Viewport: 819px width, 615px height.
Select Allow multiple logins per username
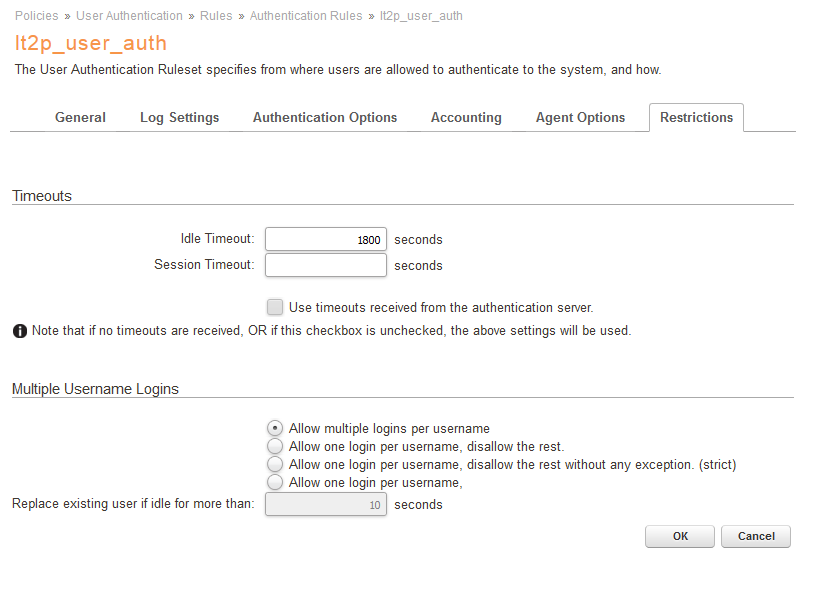[275, 428]
